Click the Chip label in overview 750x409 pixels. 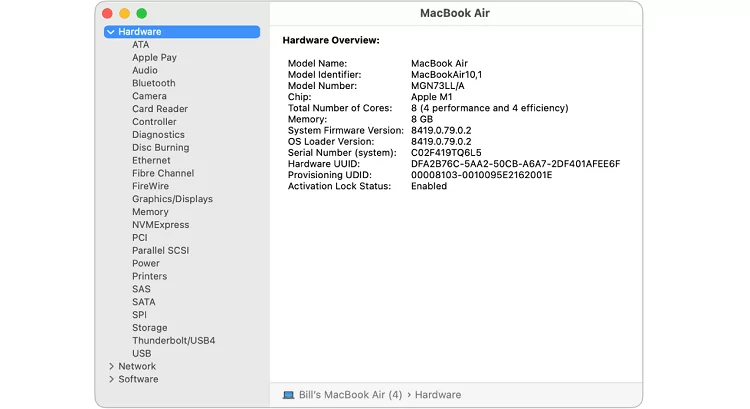(299, 97)
